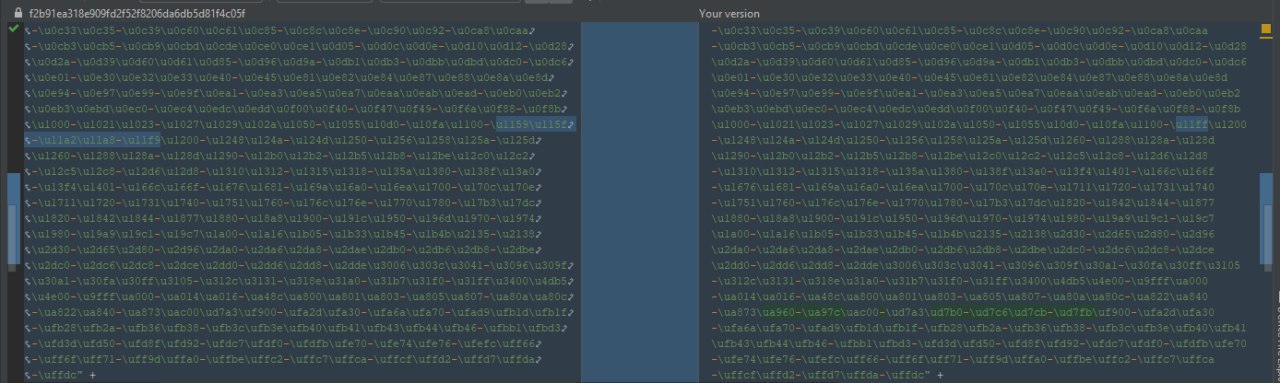Screen dimensions: 1280x383
Task: Click highlighted \u11ff change in right pane
Action: click(x=1192, y=123)
